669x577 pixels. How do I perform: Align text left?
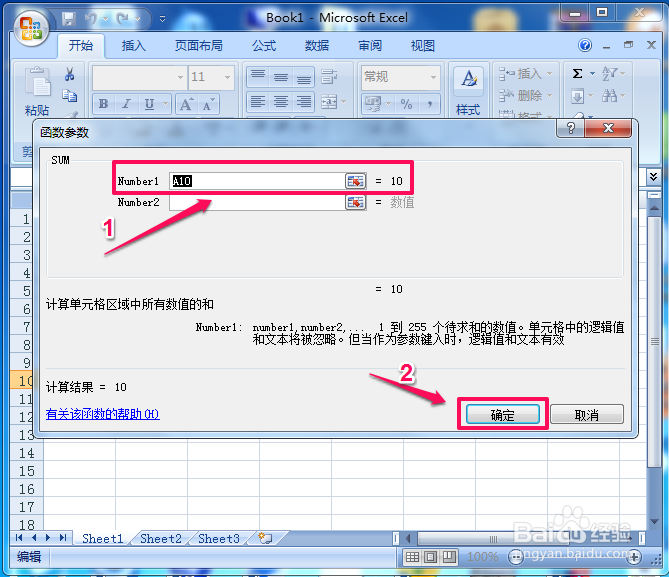pos(258,102)
